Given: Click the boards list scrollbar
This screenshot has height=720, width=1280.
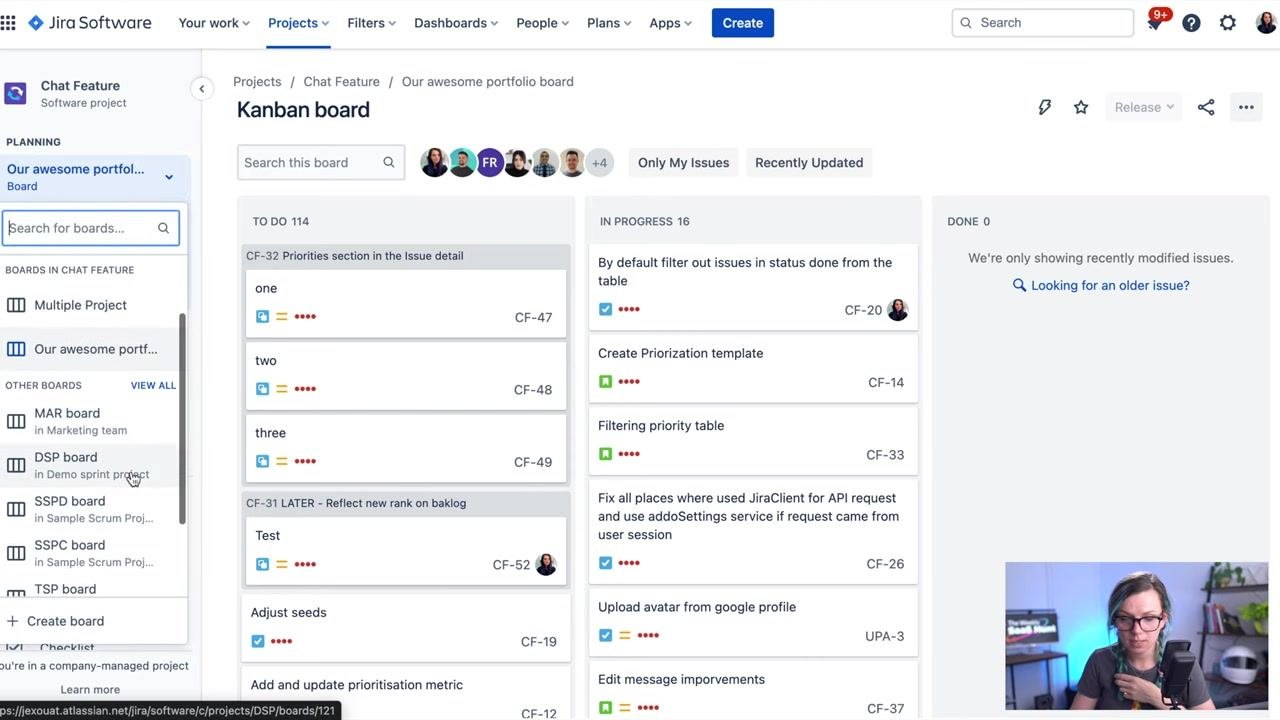Looking at the screenshot, I should click(x=182, y=418).
